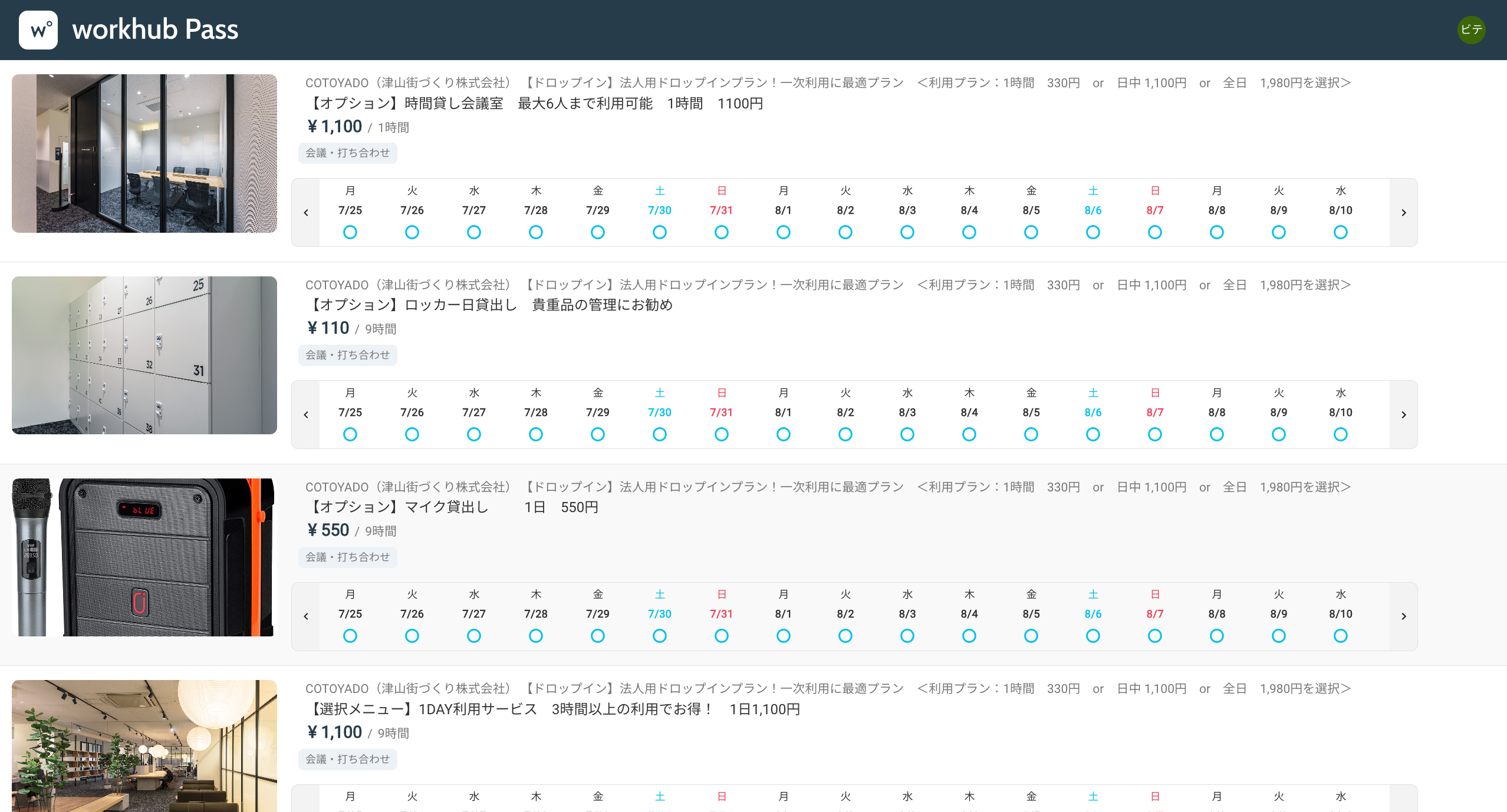
Task: Open the ビテ profile avatar menu
Action: point(1471,30)
